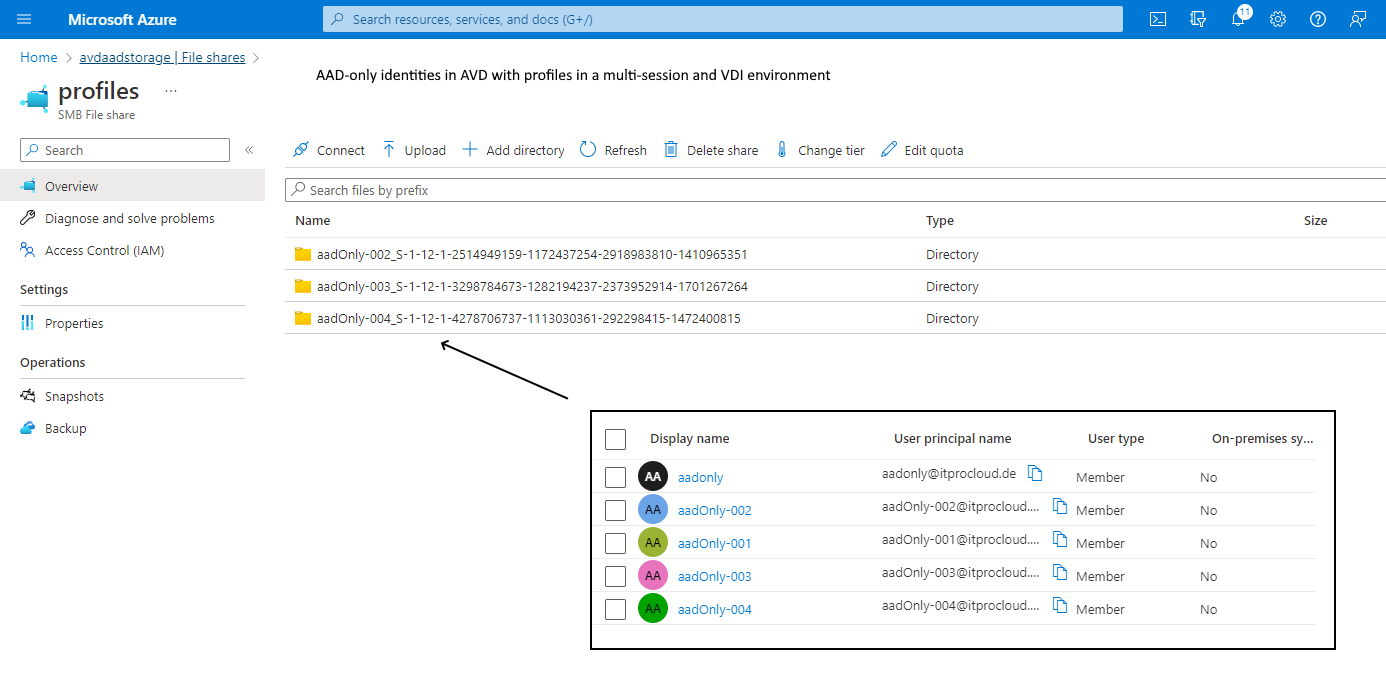Tick the checkbox for aadOnly-003
The width and height of the screenshot is (1386, 678).
pos(616,576)
